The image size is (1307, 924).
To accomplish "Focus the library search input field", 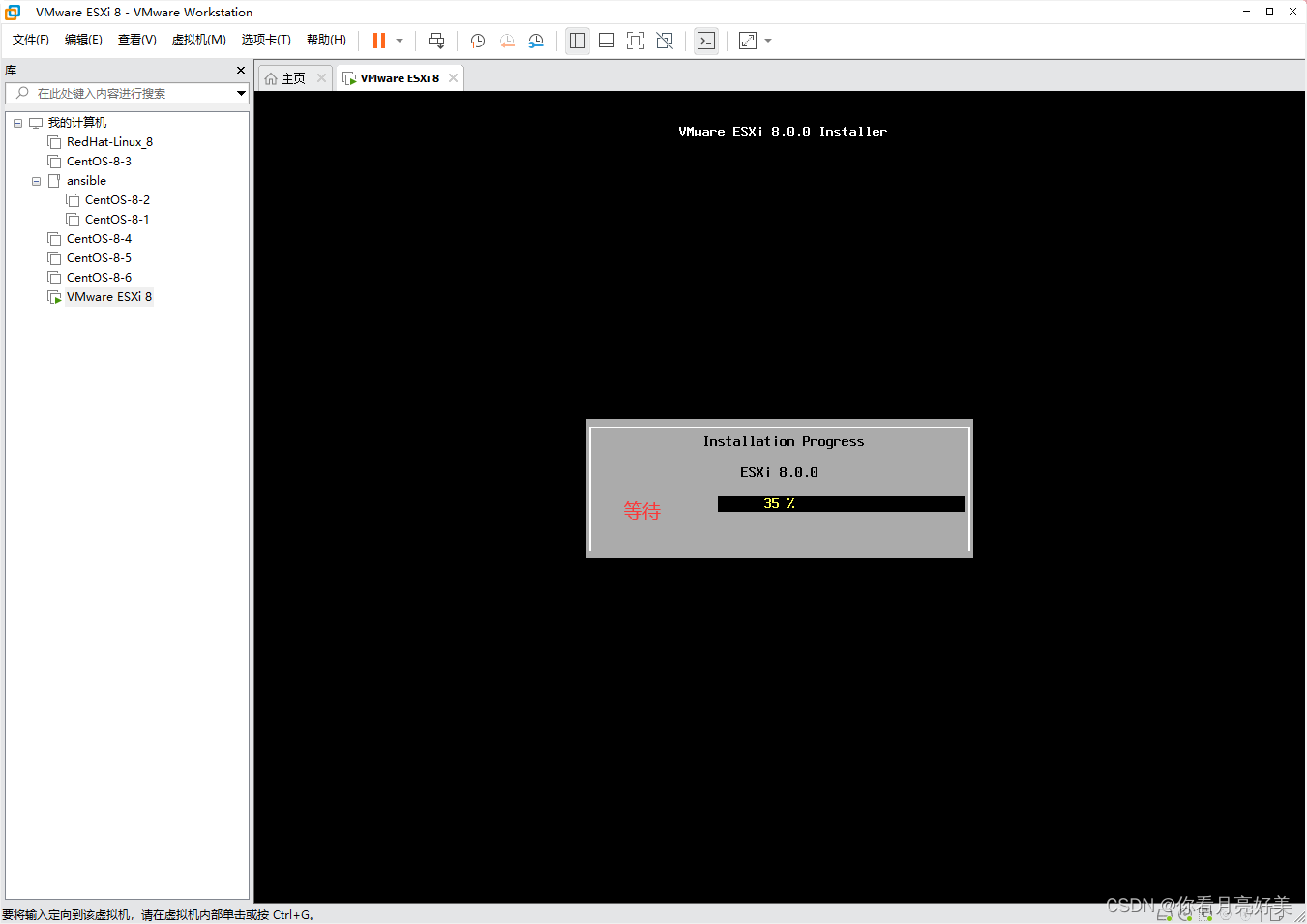I will click(126, 93).
